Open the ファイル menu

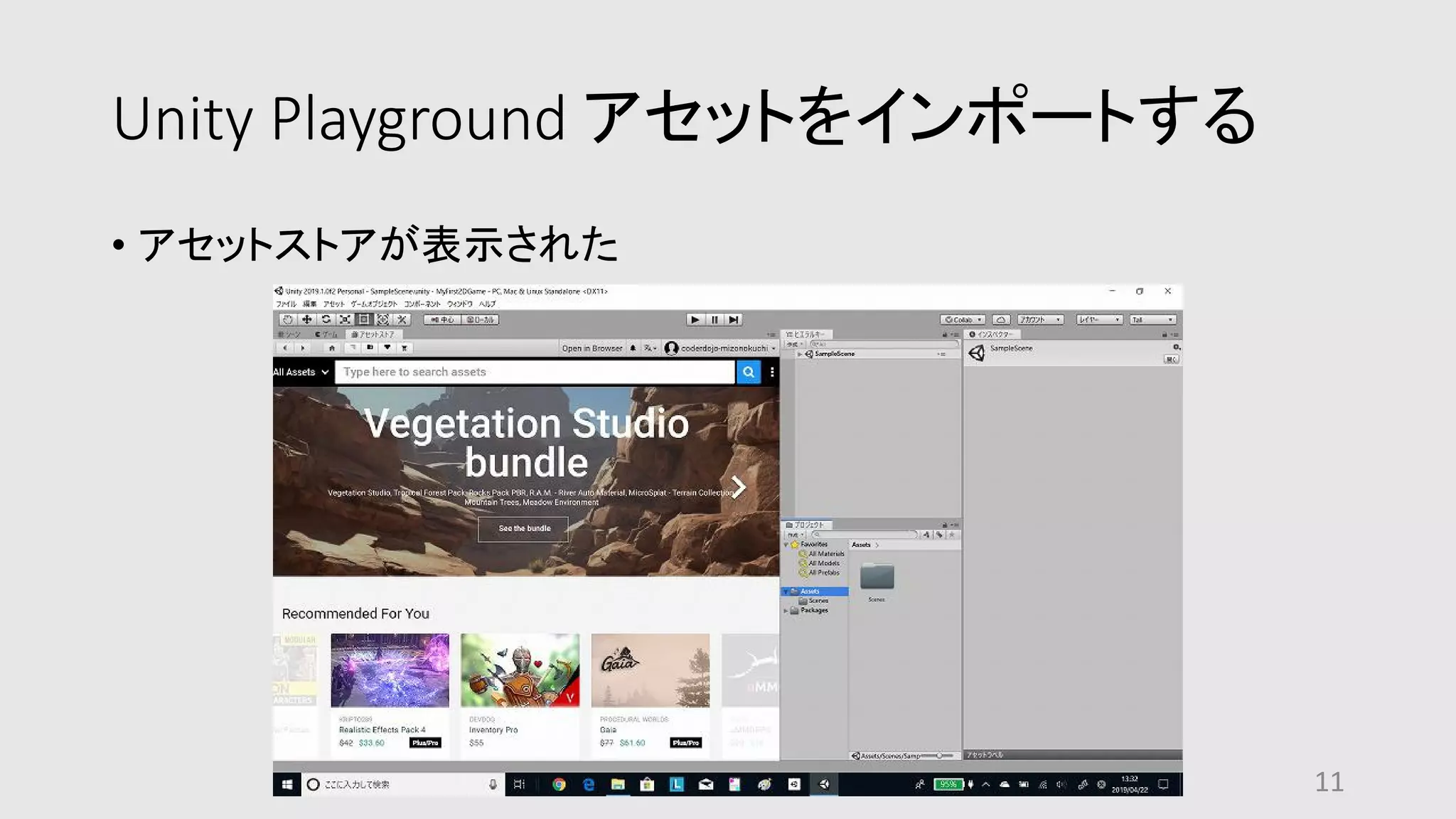(x=286, y=304)
